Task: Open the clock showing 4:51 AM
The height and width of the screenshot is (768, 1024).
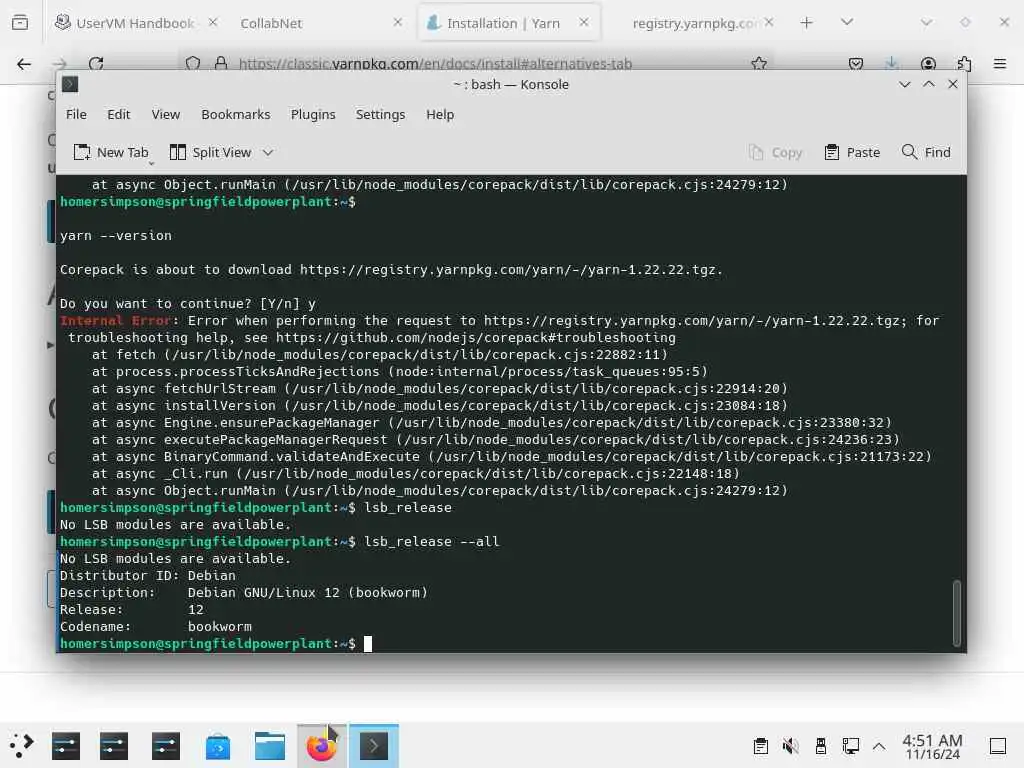Action: 932,746
